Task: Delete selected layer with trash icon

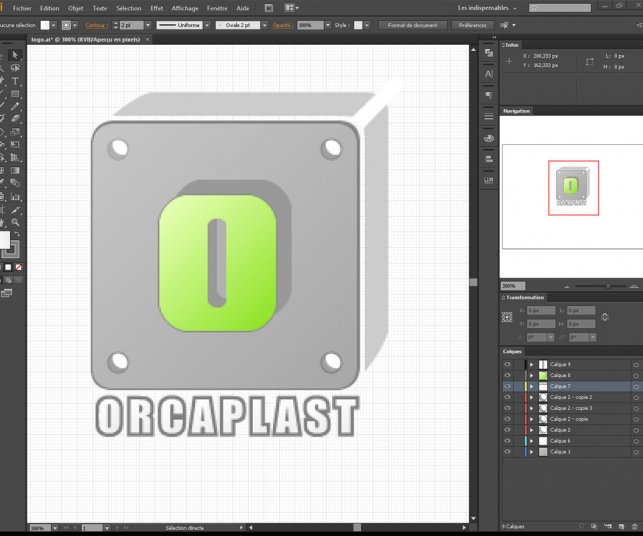Action: pos(635,526)
